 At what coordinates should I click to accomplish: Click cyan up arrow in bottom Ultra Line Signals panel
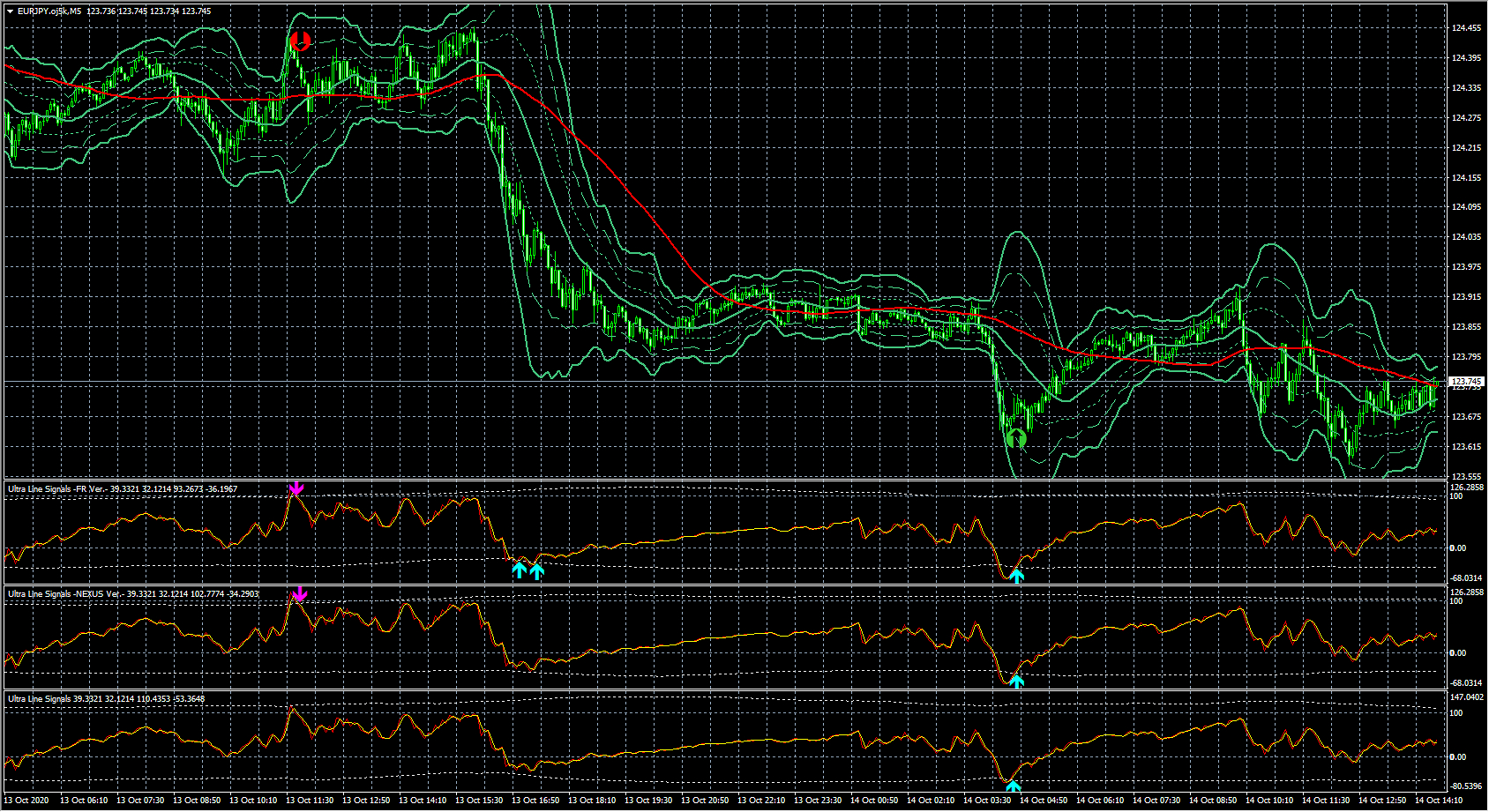click(x=1014, y=786)
